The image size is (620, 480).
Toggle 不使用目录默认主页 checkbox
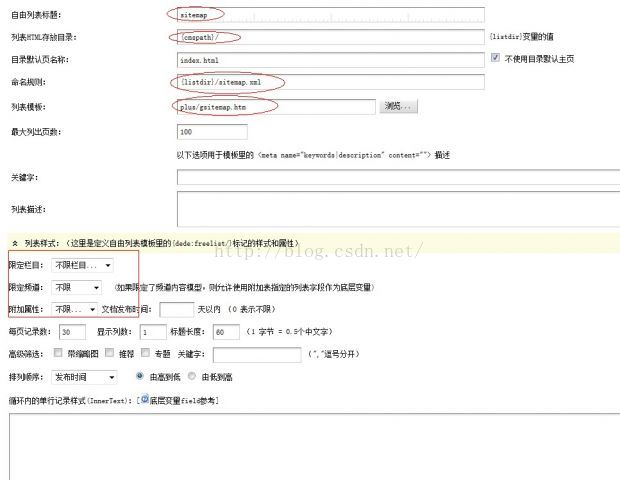coord(496,59)
